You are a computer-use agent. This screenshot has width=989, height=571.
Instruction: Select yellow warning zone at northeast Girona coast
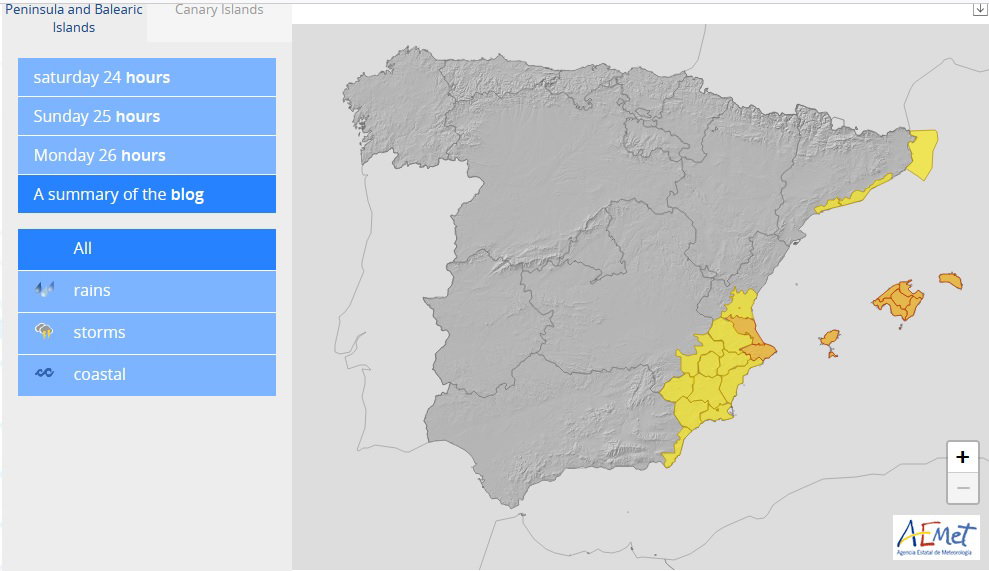coord(923,153)
